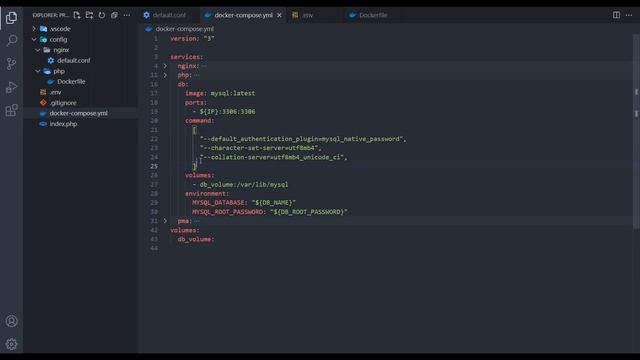Click the MYSQL_ROOT_PASSWORD key
The height and width of the screenshot is (360, 640).
tap(227, 212)
